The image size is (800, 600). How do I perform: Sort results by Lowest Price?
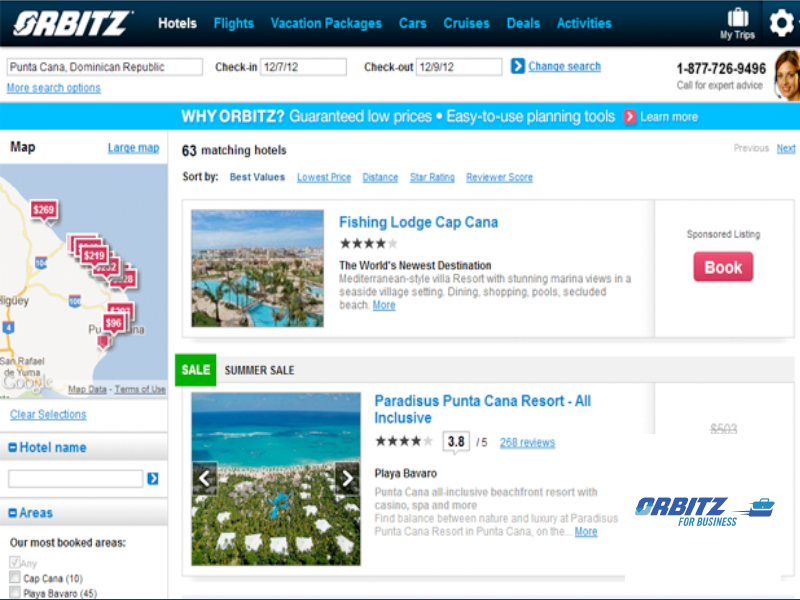(x=324, y=178)
